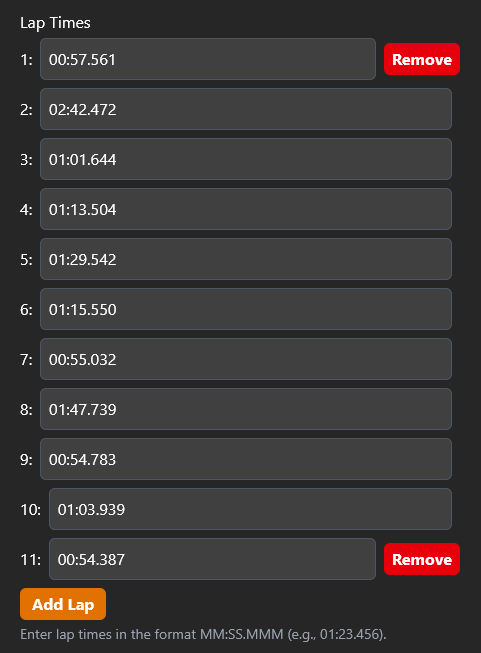Remove lap 11 with its Remove button
The image size is (481, 653).
(x=421, y=559)
